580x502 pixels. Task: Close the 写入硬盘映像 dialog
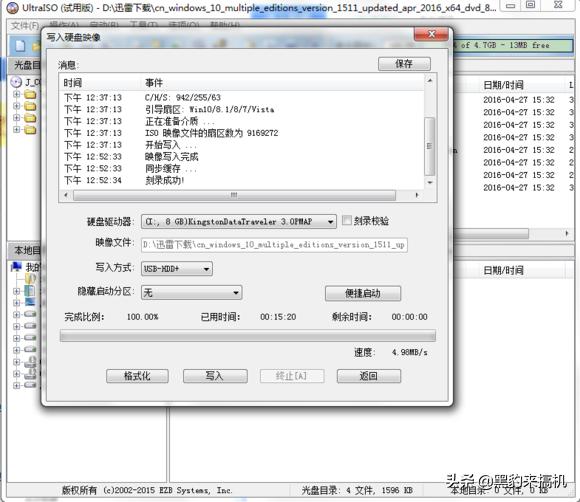(431, 34)
